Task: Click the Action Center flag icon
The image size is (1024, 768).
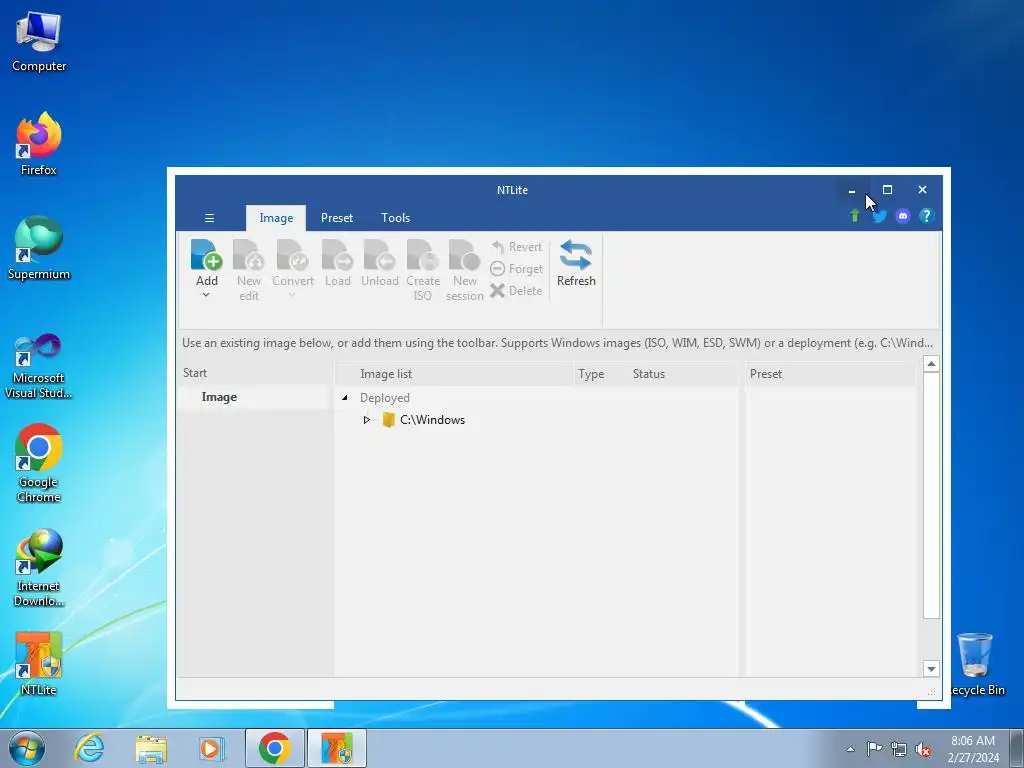Action: coord(874,749)
